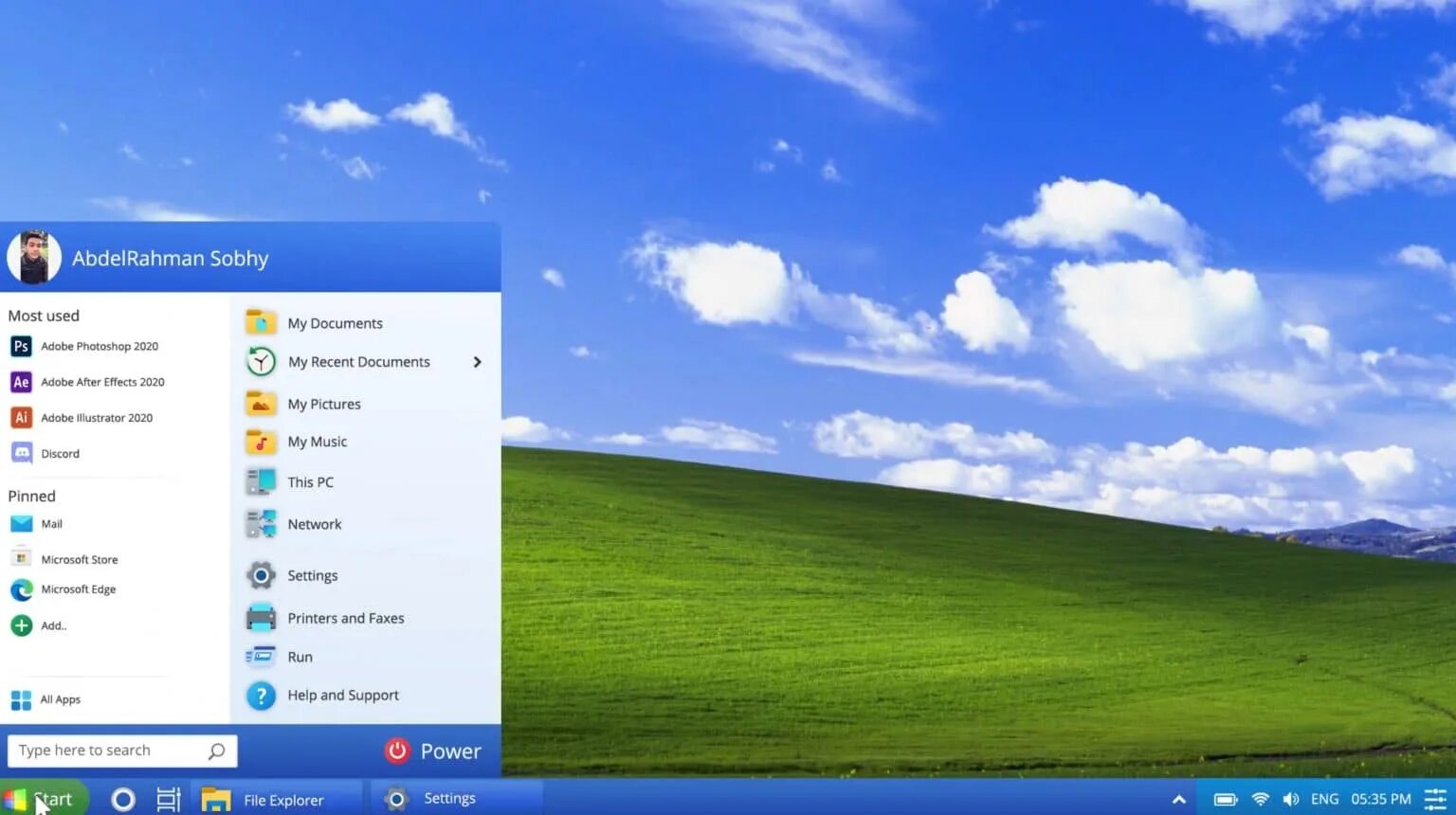This screenshot has width=1456, height=815.
Task: Toggle Wi-Fi status from the system tray
Action: point(1259,799)
